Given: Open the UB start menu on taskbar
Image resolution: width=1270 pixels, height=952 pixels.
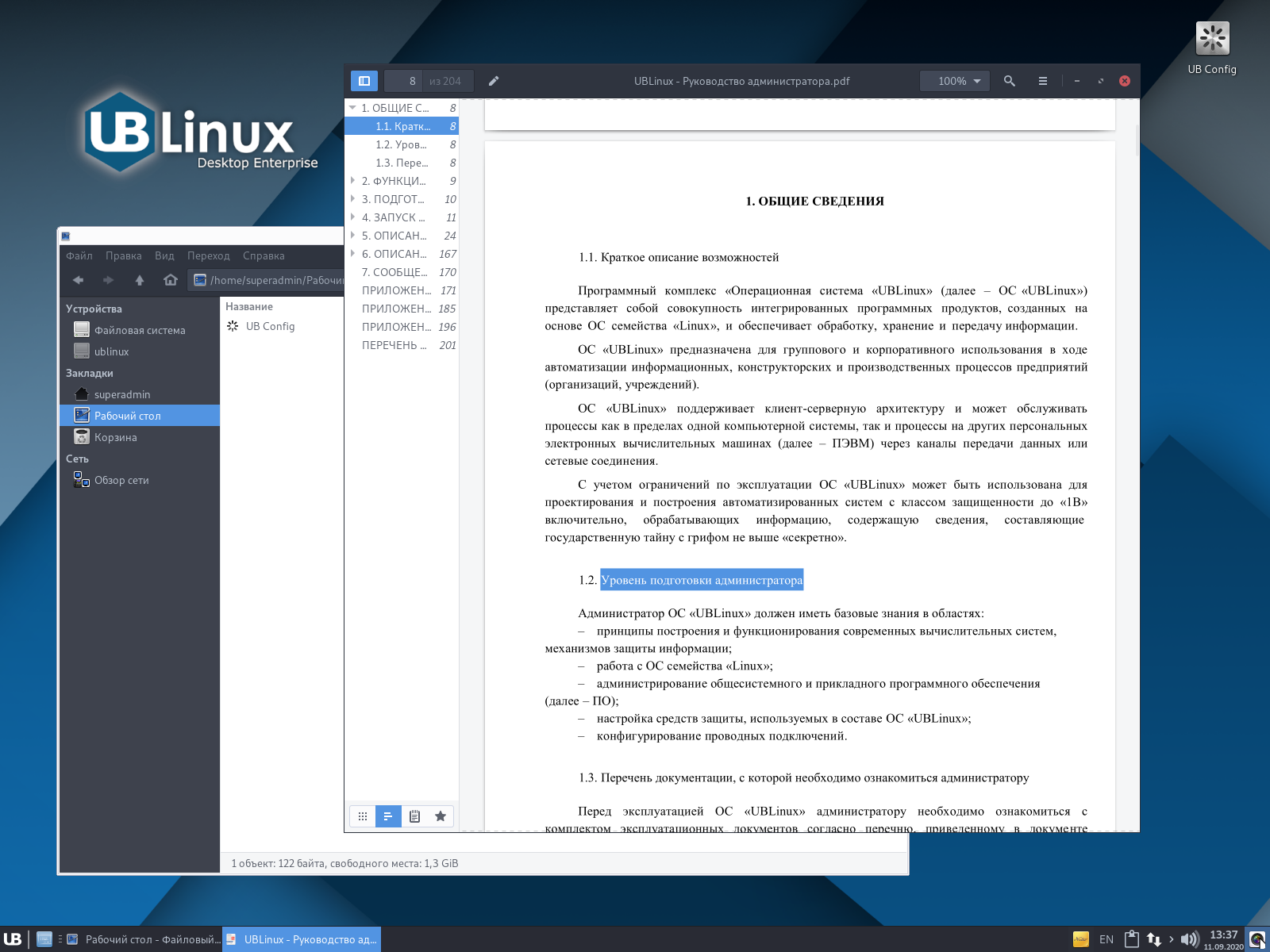Looking at the screenshot, I should tap(13, 939).
